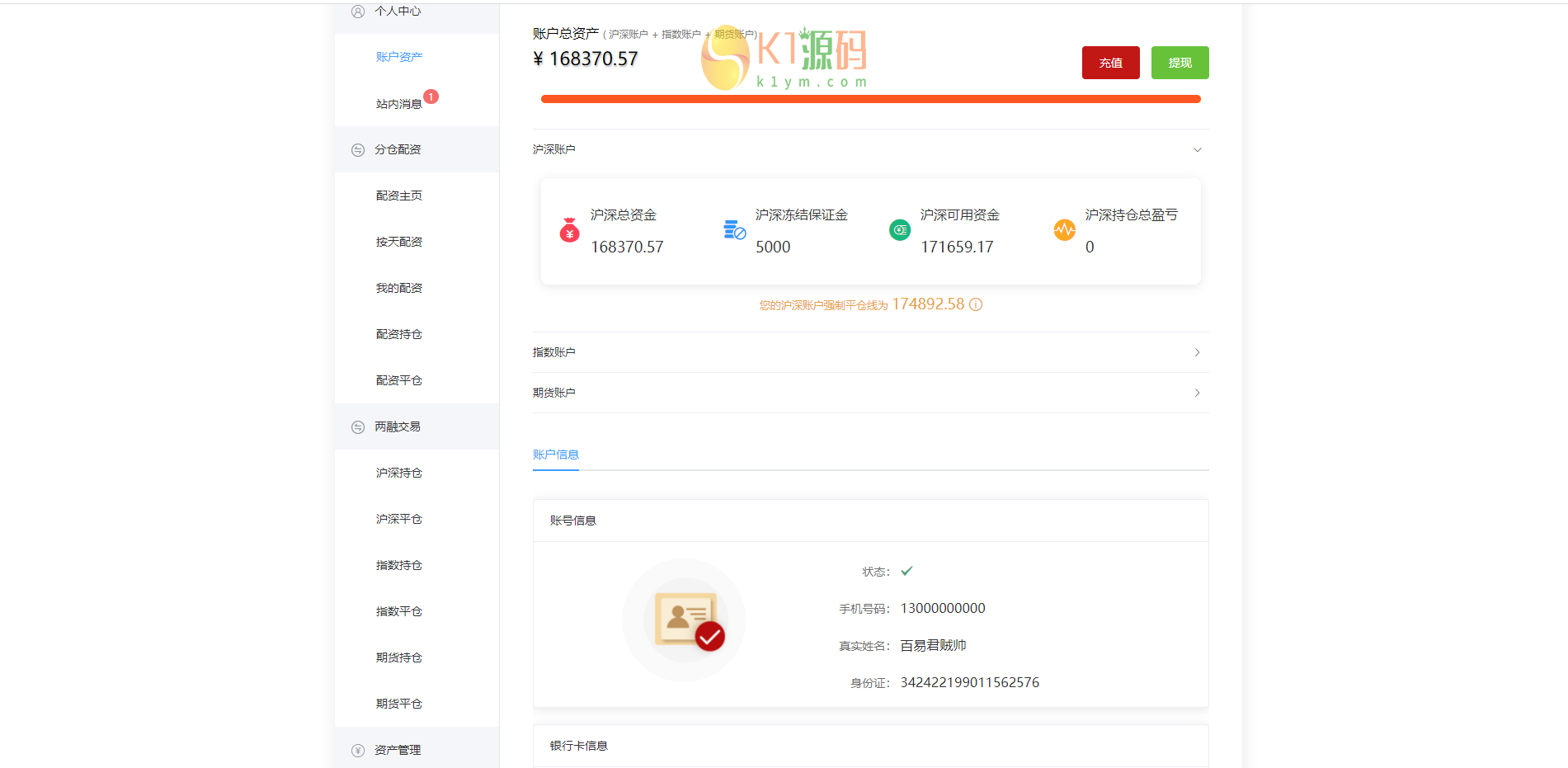Image resolution: width=1568 pixels, height=768 pixels.
Task: Click the ID number 342422199011562576
Action: 970,682
